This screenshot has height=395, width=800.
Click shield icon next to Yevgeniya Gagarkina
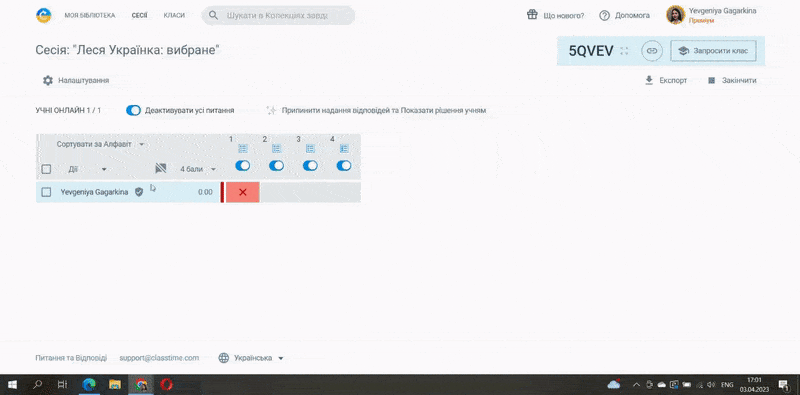[139, 192]
